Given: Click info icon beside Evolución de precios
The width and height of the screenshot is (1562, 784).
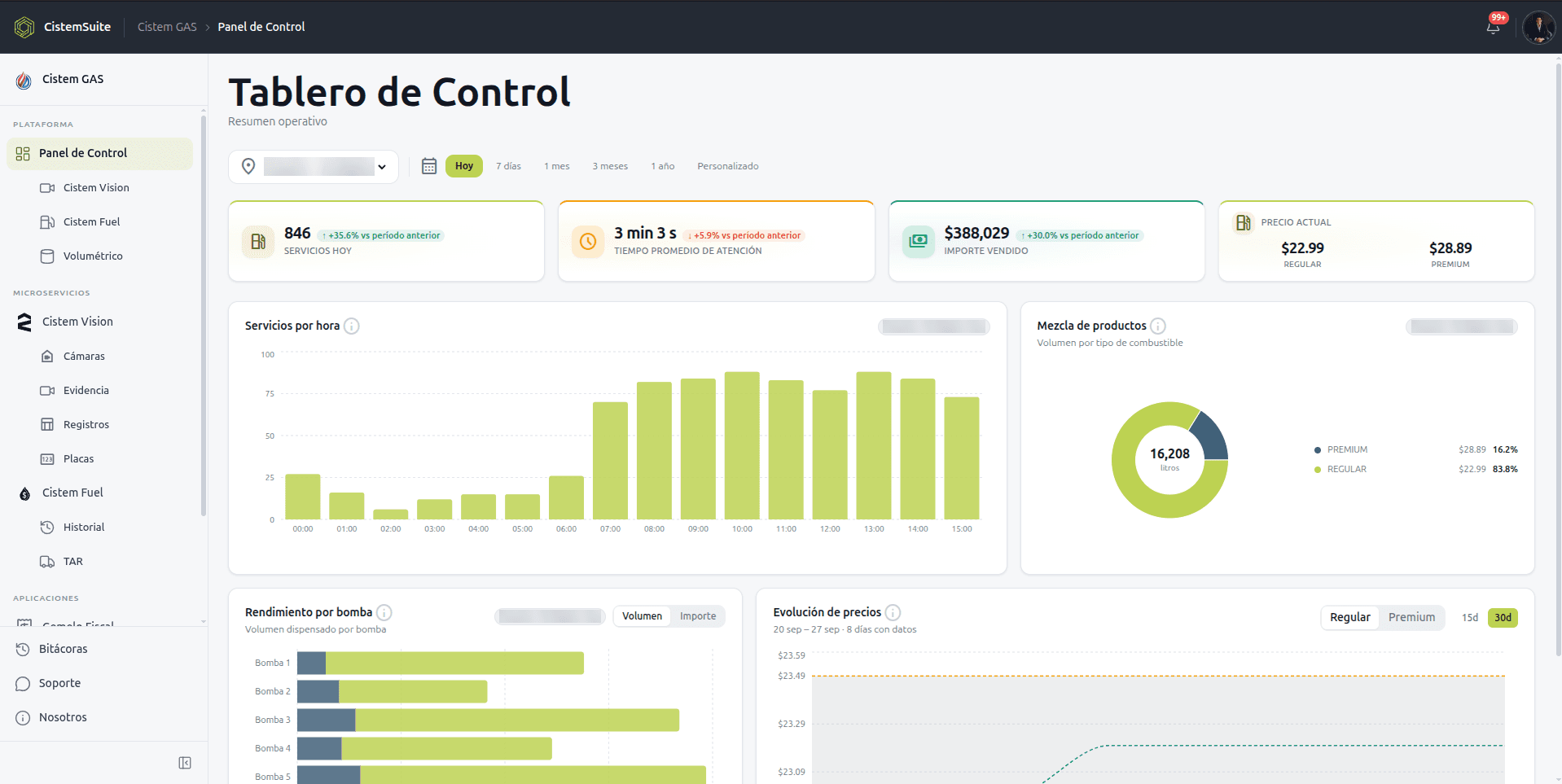Looking at the screenshot, I should click(893, 612).
